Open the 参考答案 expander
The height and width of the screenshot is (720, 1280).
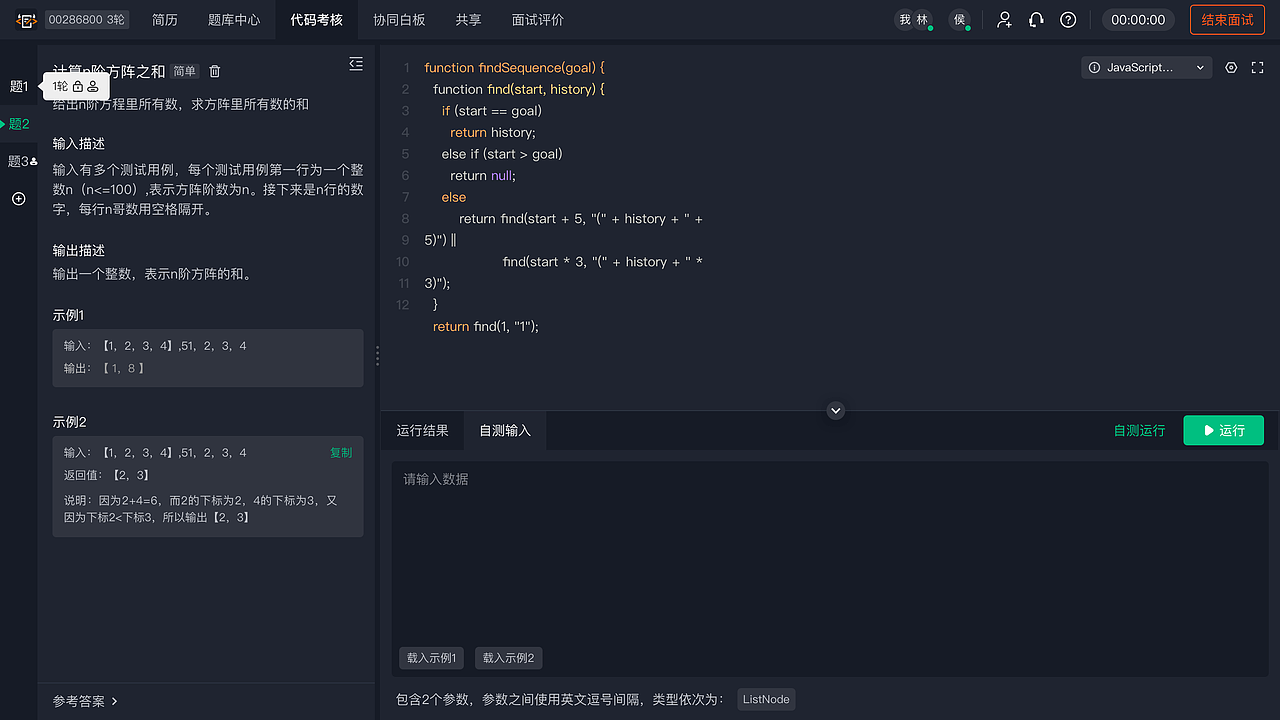click(x=85, y=701)
